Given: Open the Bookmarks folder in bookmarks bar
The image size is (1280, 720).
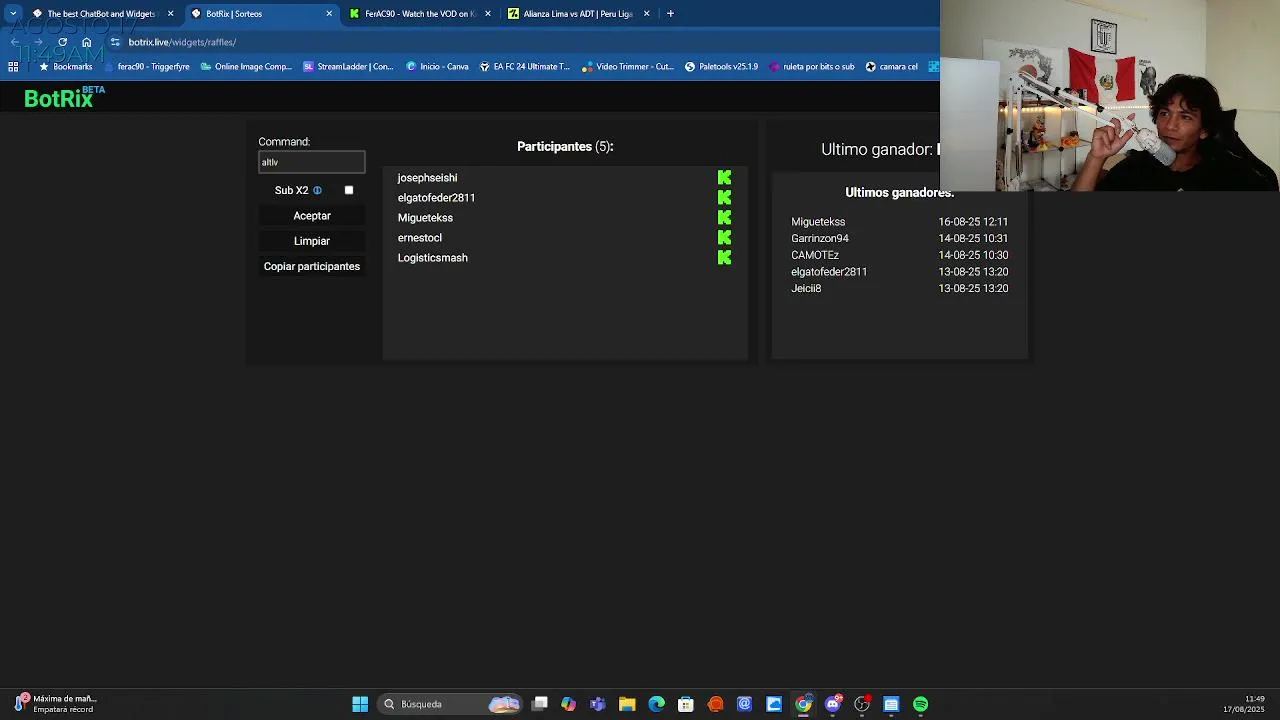Looking at the screenshot, I should [x=65, y=67].
